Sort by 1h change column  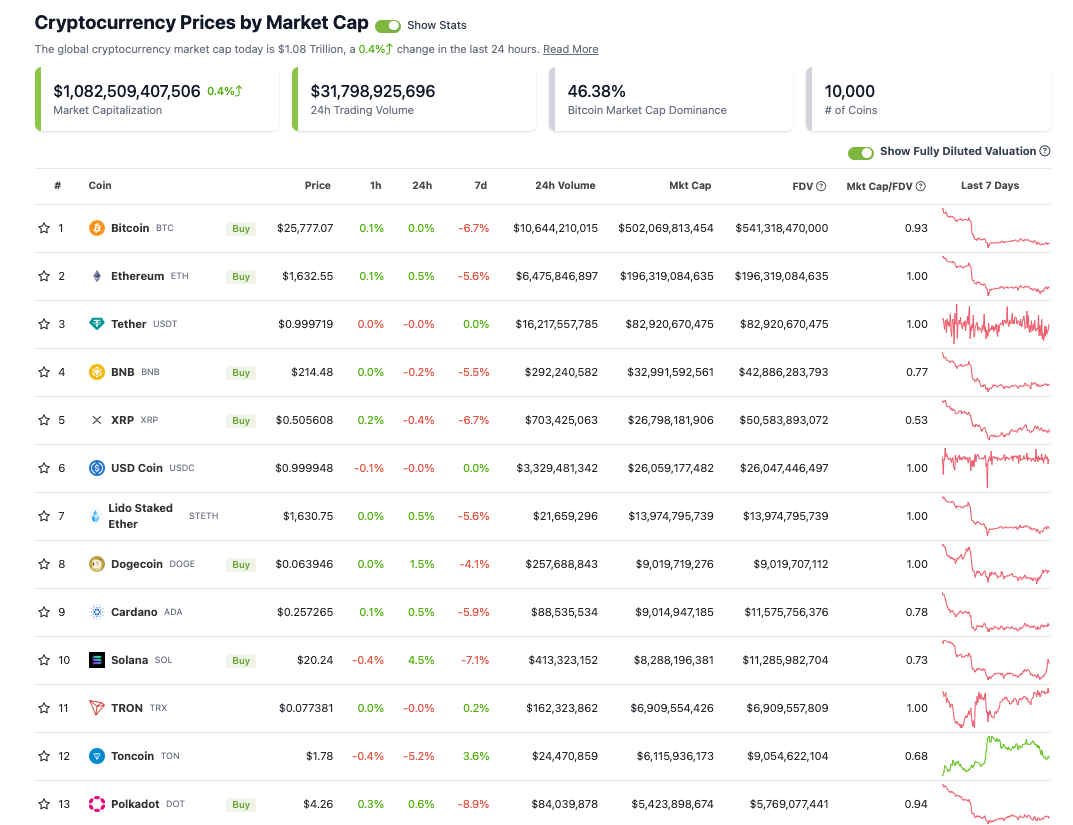click(376, 185)
